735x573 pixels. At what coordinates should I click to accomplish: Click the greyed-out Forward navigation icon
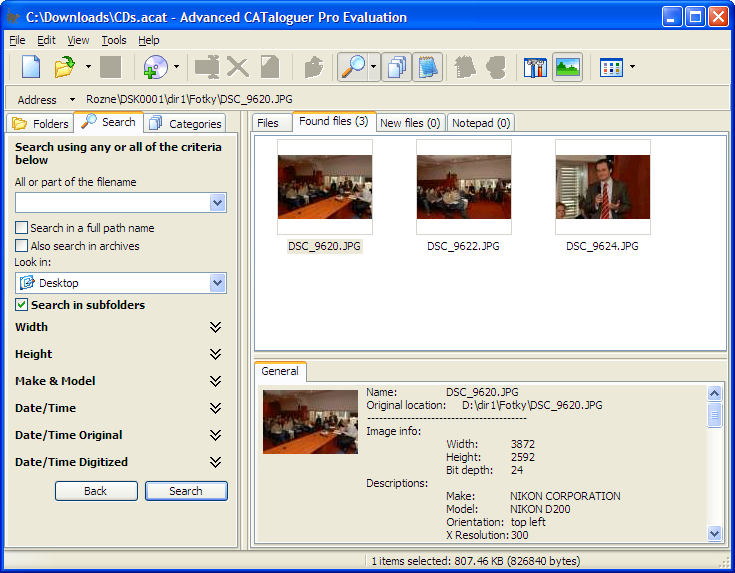(x=496, y=67)
